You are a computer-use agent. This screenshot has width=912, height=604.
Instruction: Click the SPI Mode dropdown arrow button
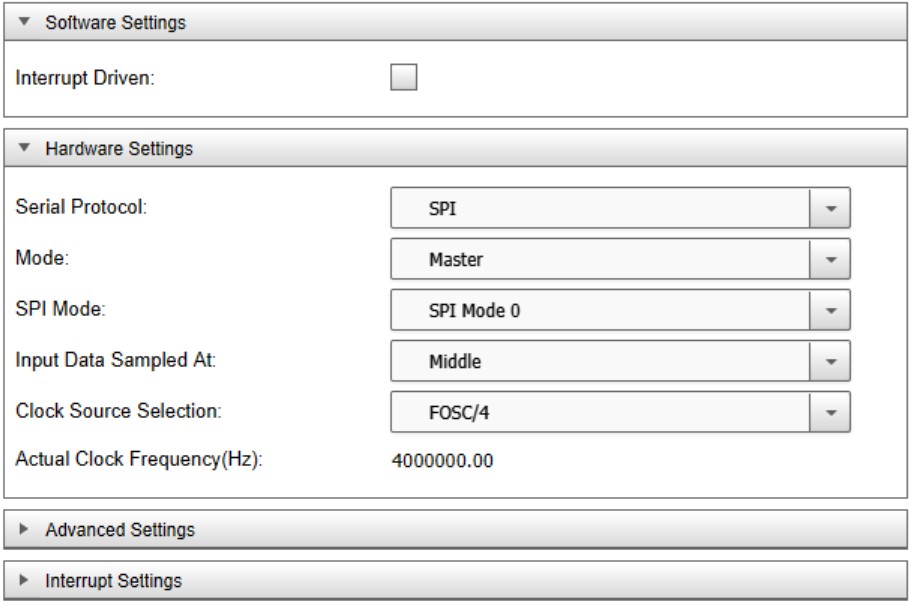click(830, 310)
